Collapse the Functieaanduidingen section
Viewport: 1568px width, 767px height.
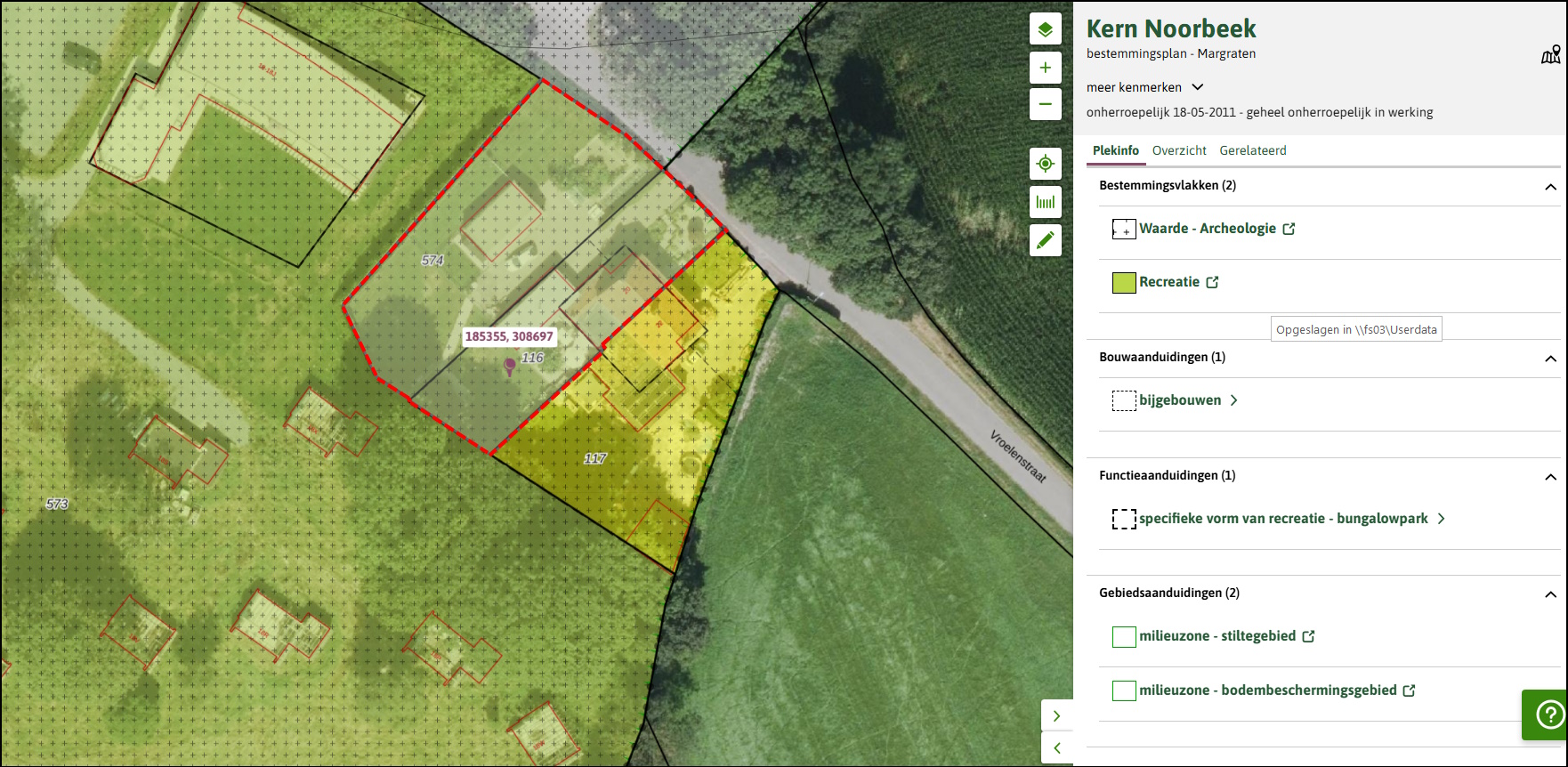(1550, 477)
